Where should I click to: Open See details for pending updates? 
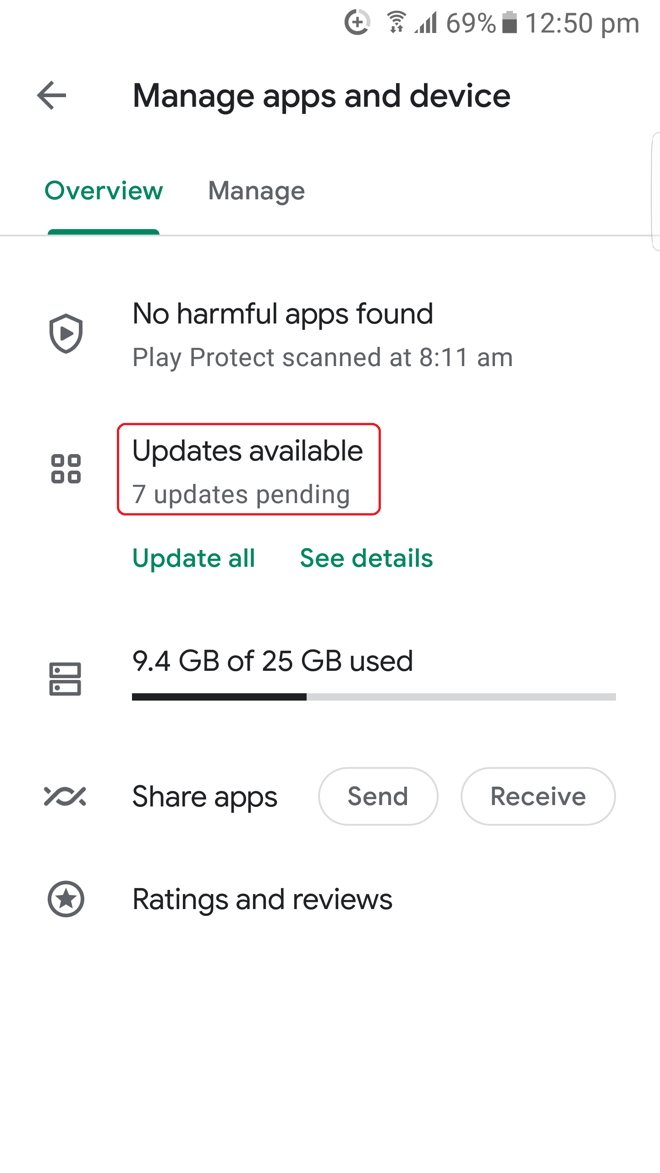pyautogui.click(x=366, y=558)
